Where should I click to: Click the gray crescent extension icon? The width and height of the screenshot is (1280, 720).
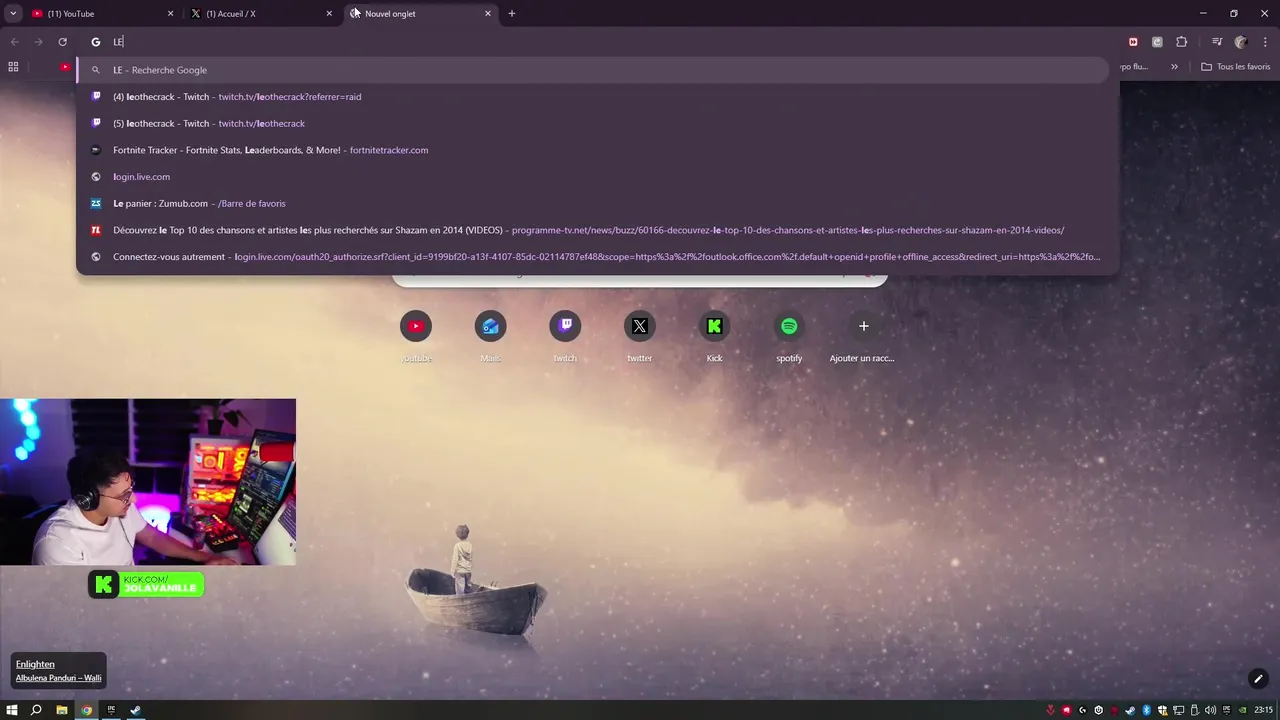(x=1157, y=42)
